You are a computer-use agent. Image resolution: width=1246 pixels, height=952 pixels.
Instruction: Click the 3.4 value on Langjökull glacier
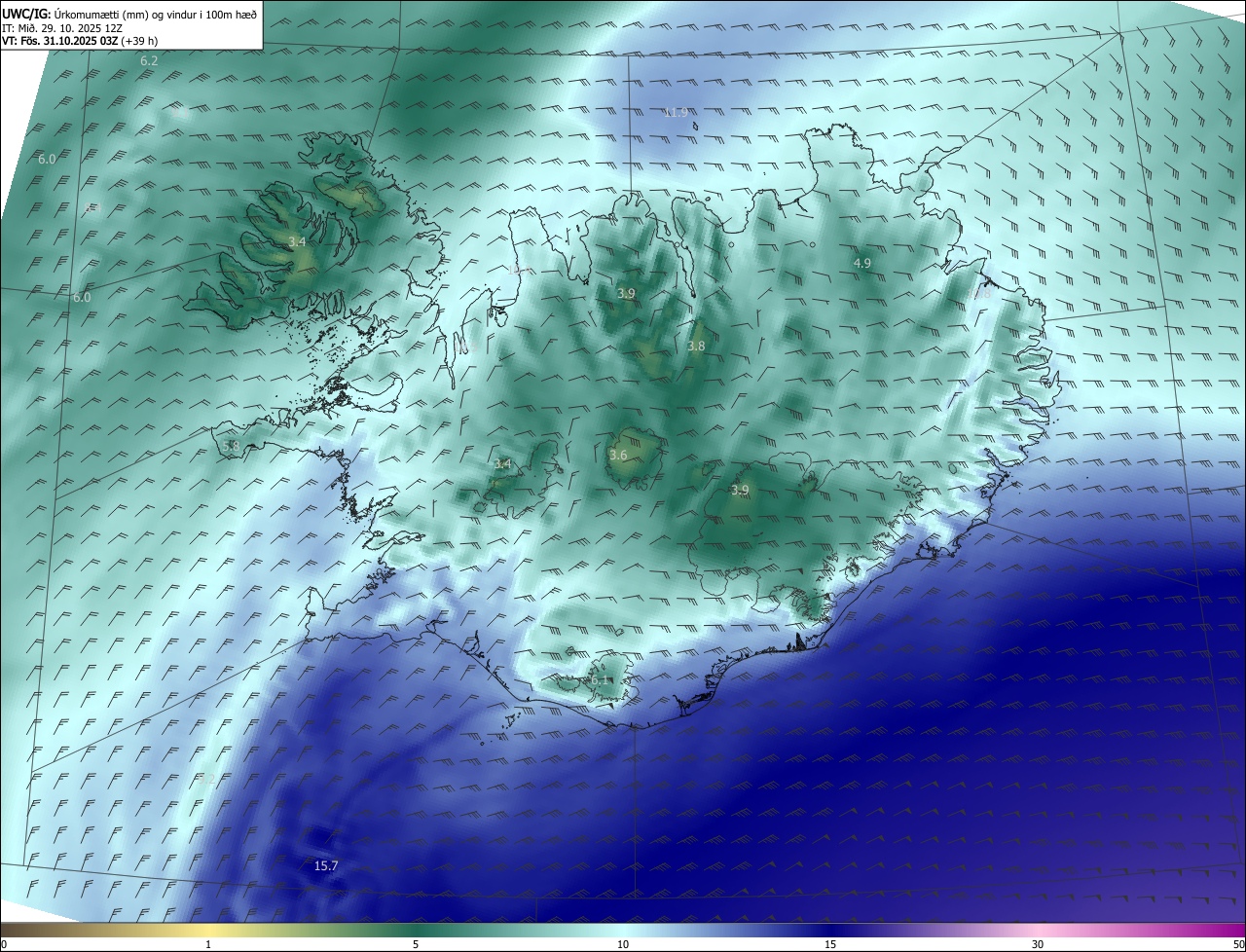502,464
